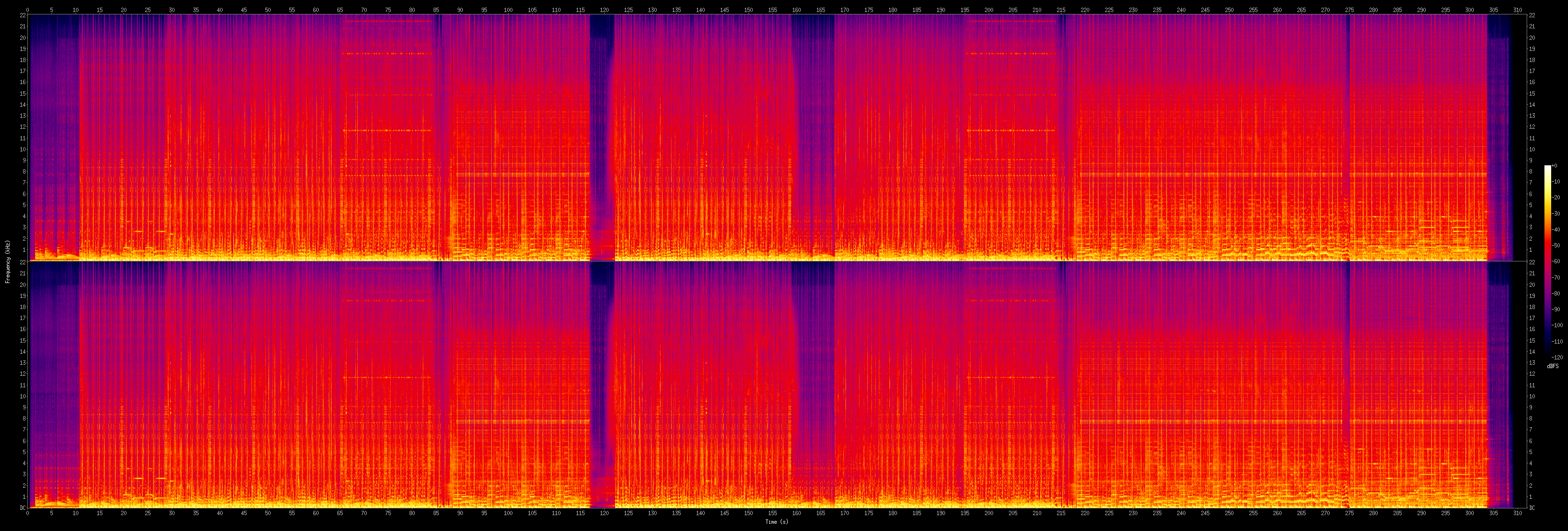
Task: Click the -60 mark on dBFS scale
Action: click(x=1556, y=261)
